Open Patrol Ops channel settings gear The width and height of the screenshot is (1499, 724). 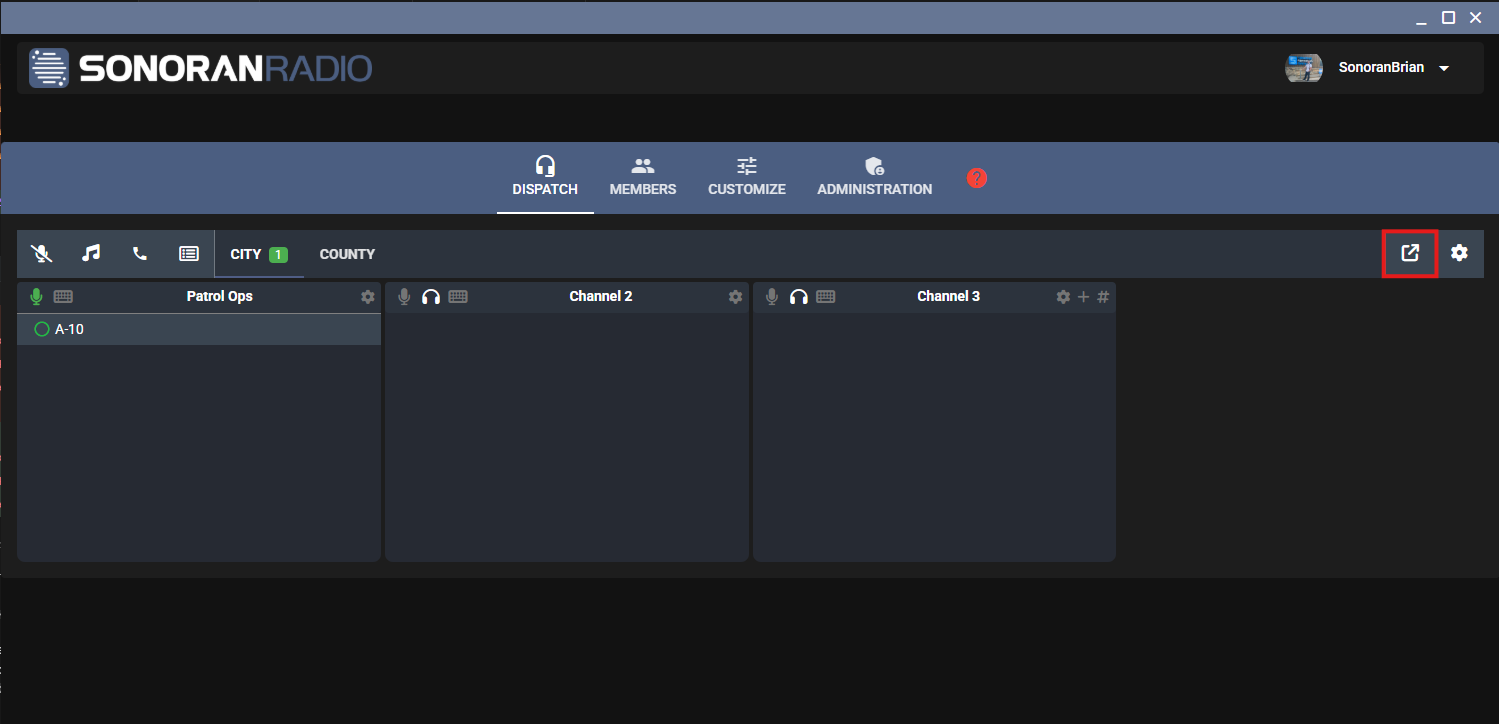tap(367, 297)
